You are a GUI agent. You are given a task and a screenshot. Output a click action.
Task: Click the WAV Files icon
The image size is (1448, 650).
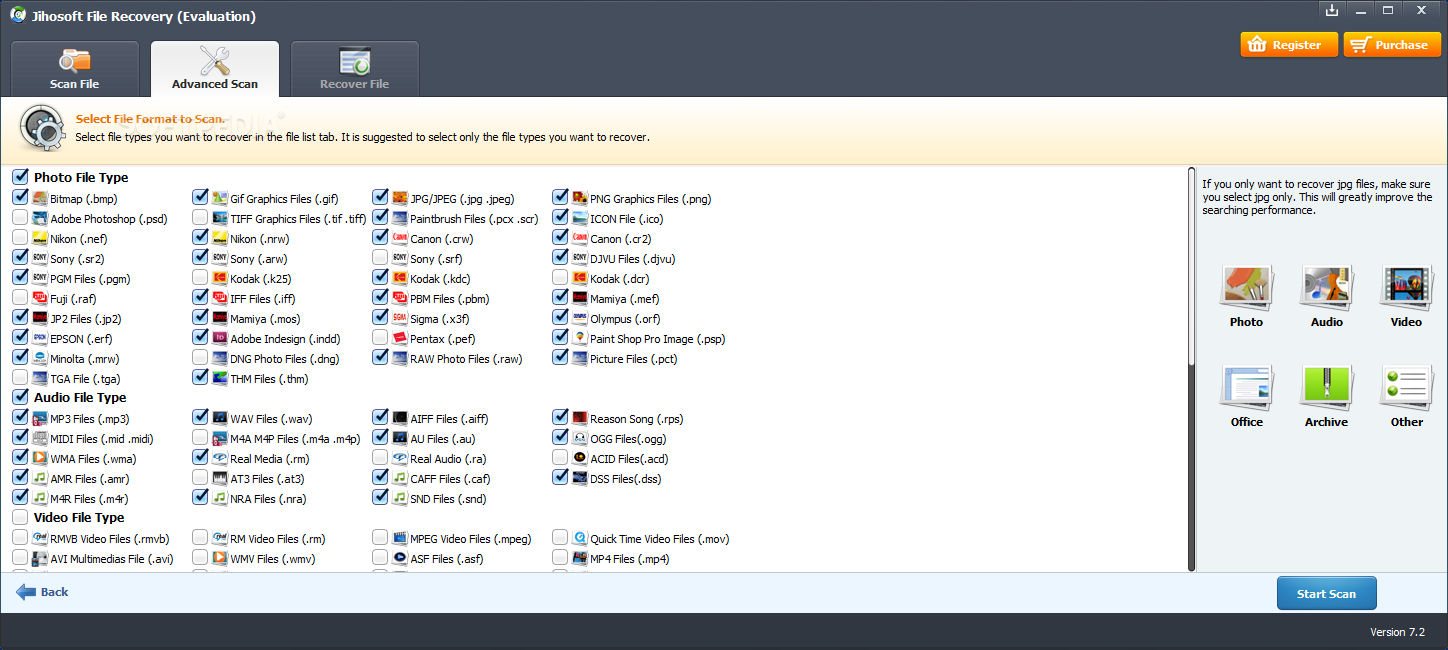[x=220, y=418]
